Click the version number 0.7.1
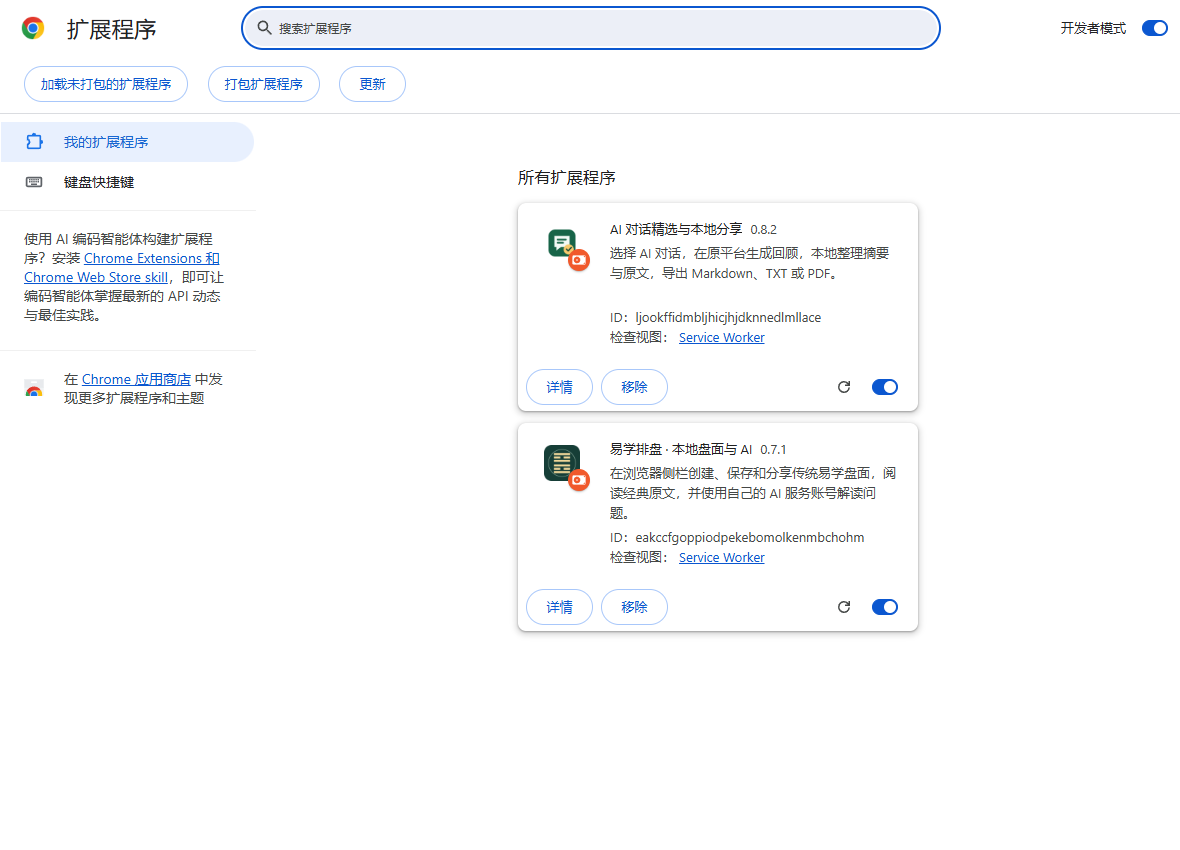Screen dimensions: 1180x850 coord(773,449)
